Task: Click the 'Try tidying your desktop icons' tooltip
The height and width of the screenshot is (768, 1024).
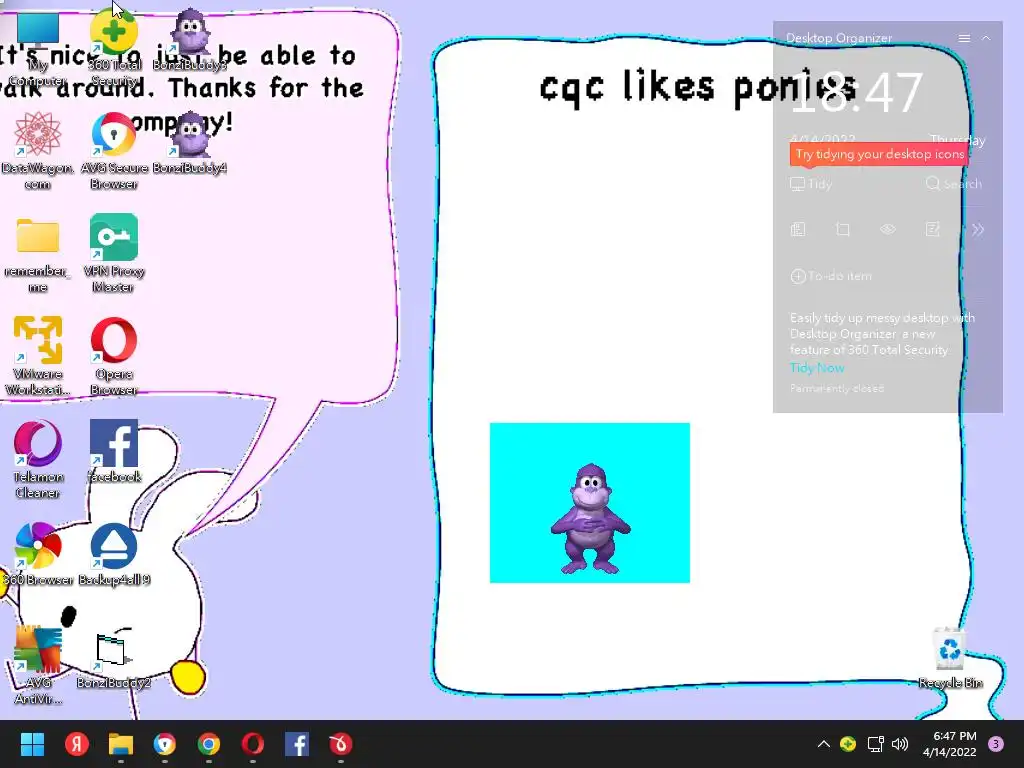Action: pyautogui.click(x=879, y=155)
